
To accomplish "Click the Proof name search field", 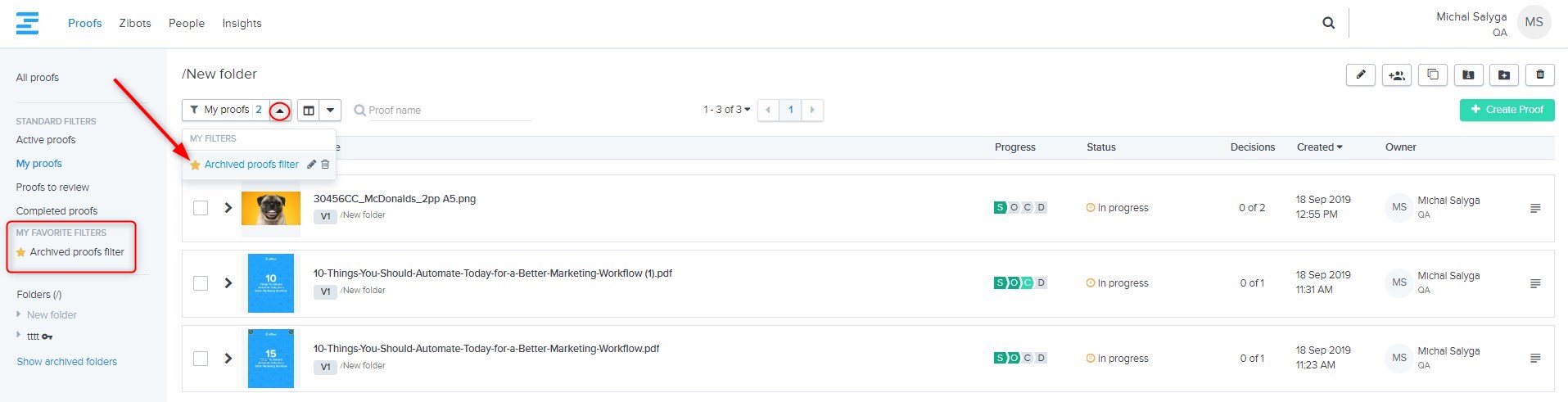I will tap(449, 111).
